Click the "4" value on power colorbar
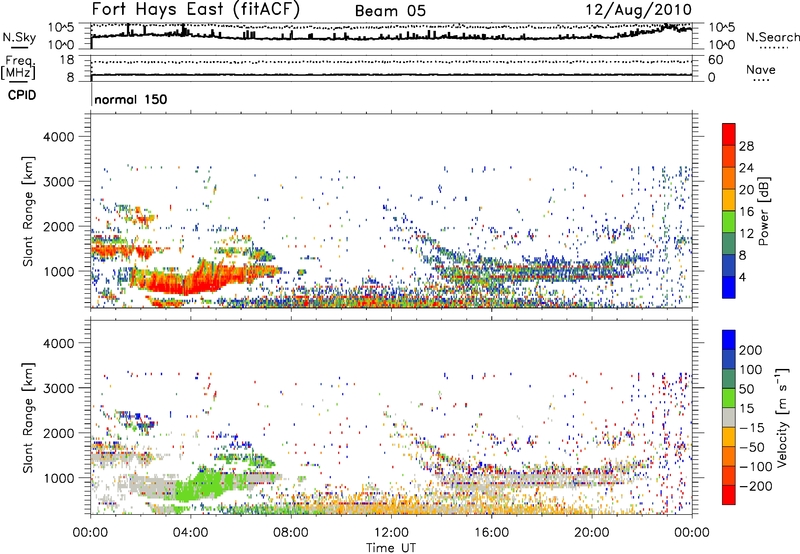This screenshot has height=554, width=800. pyautogui.click(x=743, y=277)
